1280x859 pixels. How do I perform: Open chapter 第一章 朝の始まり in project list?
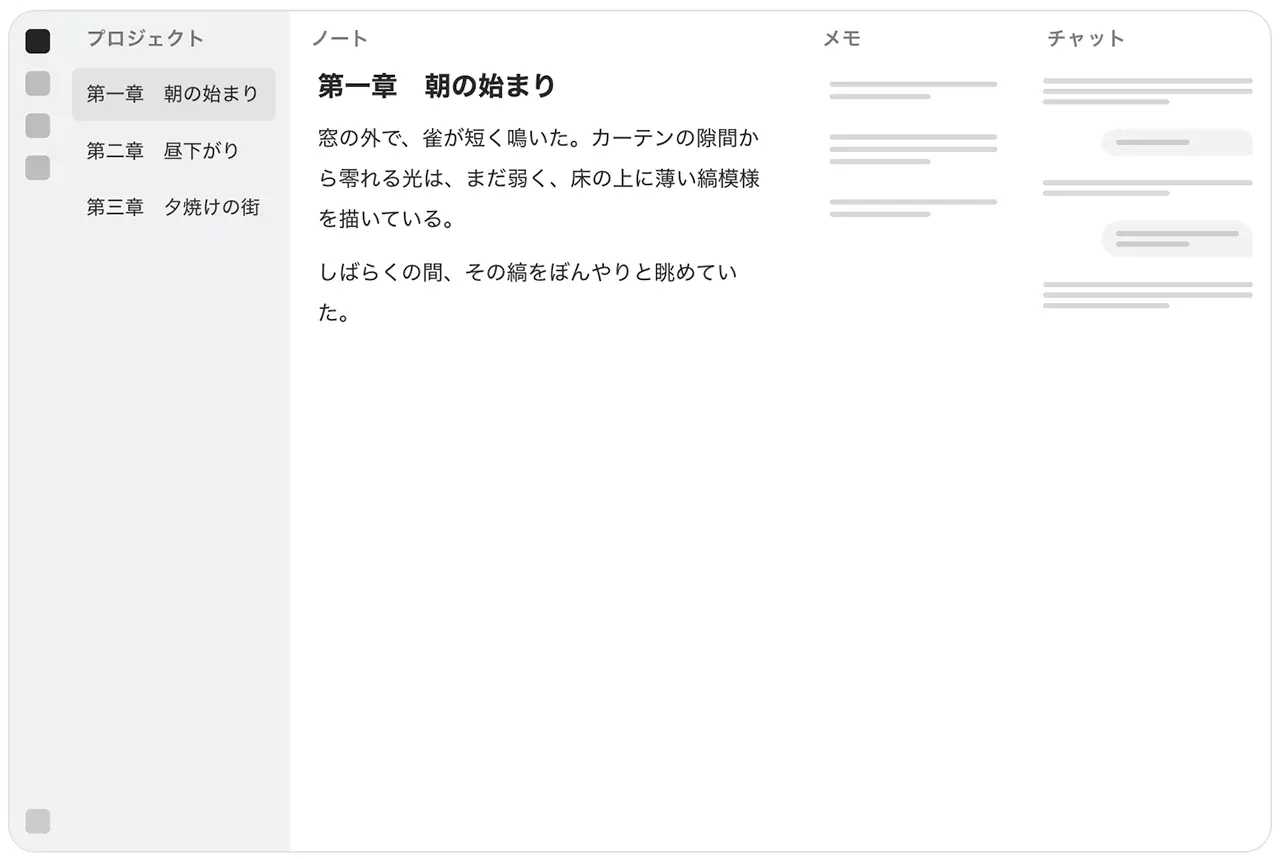(x=174, y=94)
